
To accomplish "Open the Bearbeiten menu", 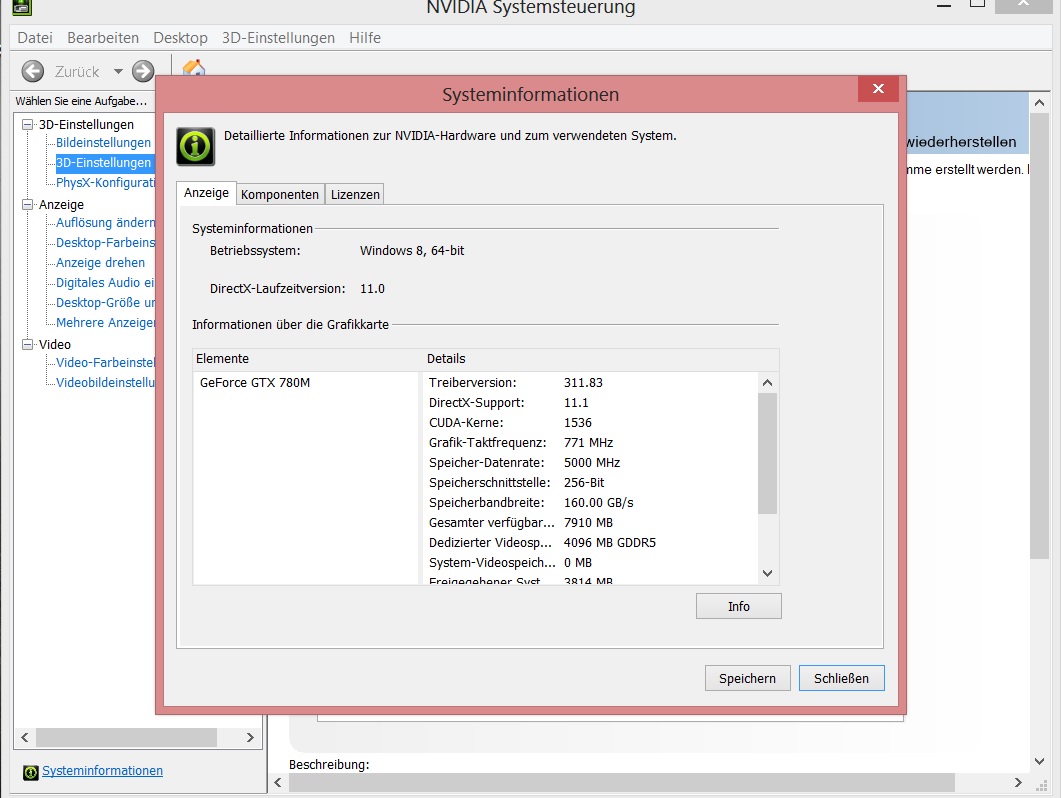I will point(103,38).
